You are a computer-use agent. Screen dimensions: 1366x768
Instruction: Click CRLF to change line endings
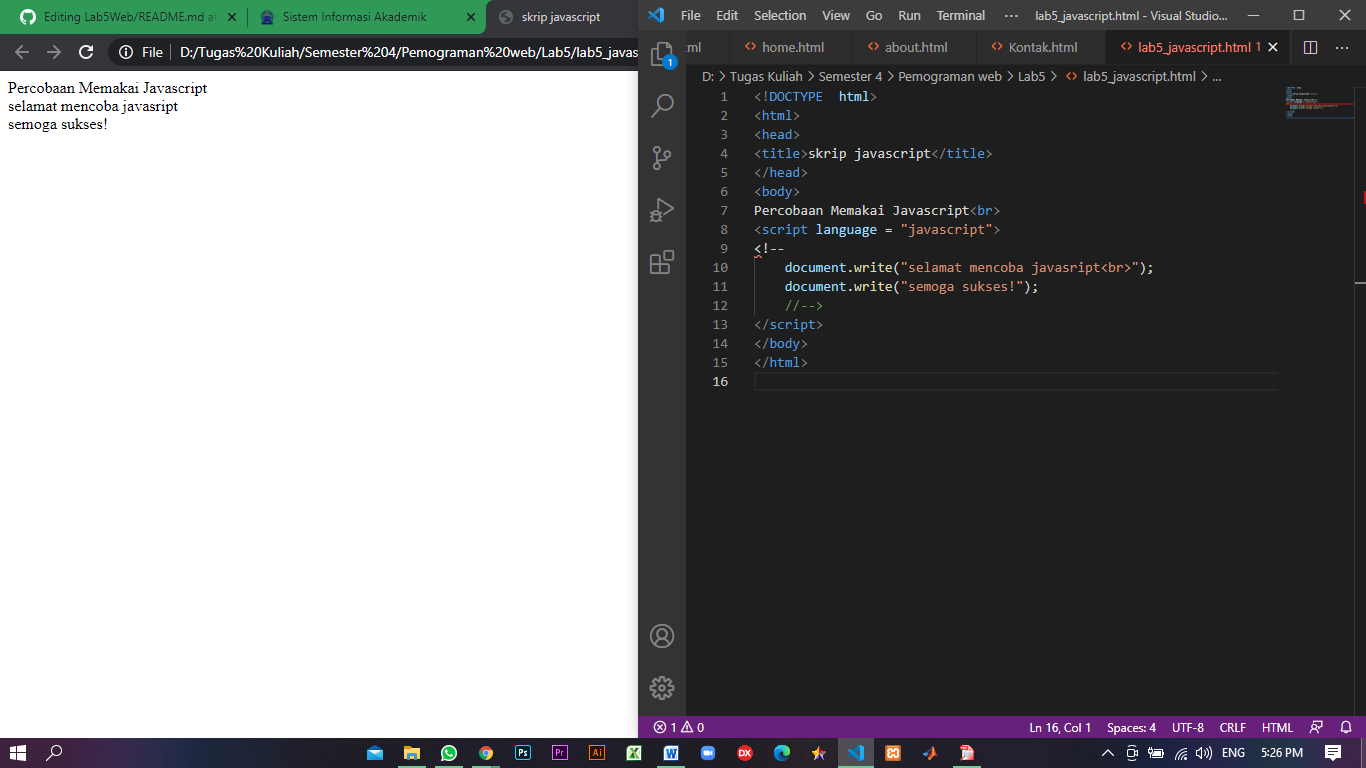tap(1232, 727)
